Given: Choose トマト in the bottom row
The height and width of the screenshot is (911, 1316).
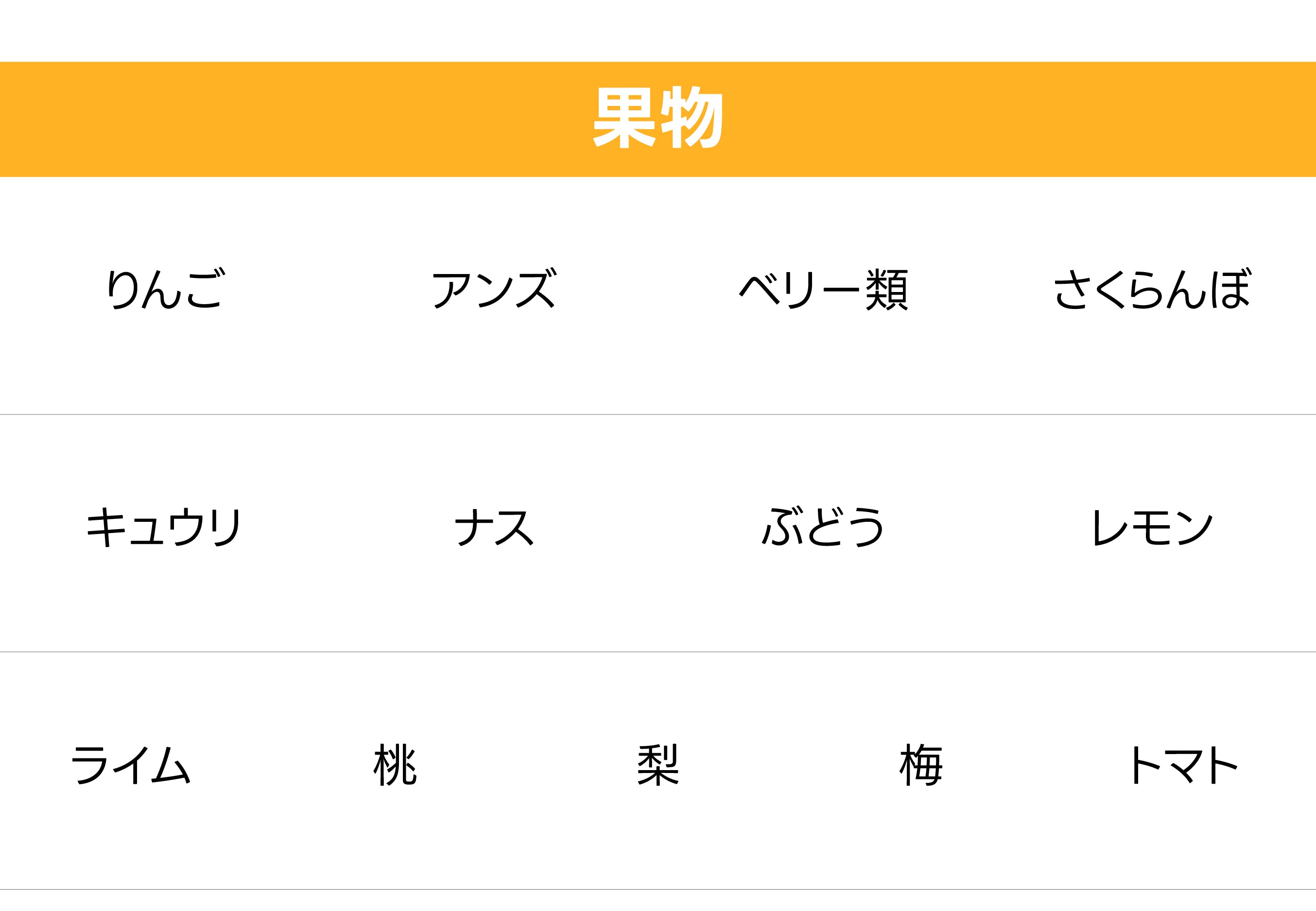Looking at the screenshot, I should tap(1184, 765).
